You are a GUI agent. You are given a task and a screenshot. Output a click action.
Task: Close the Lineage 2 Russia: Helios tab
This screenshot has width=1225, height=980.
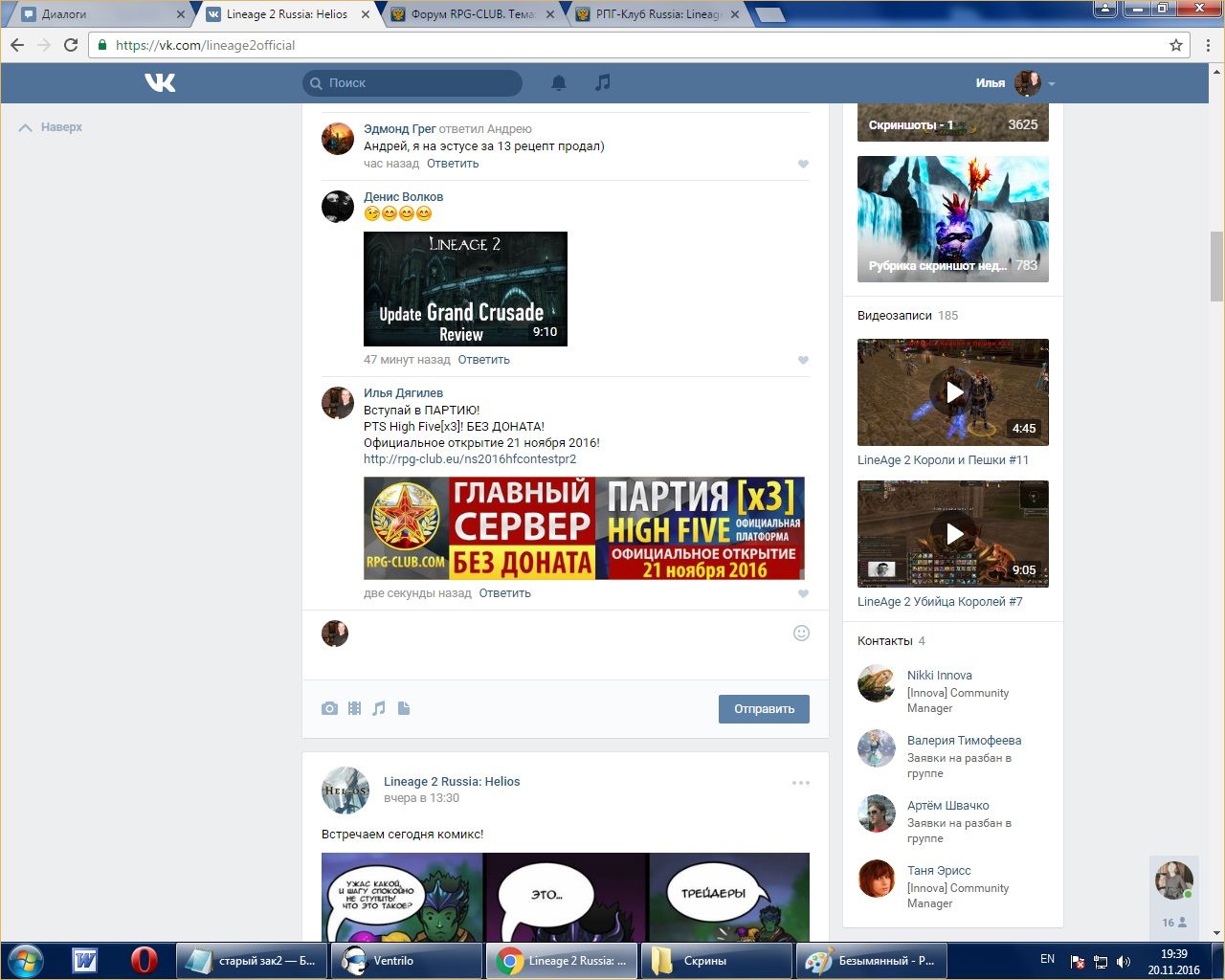(x=366, y=14)
